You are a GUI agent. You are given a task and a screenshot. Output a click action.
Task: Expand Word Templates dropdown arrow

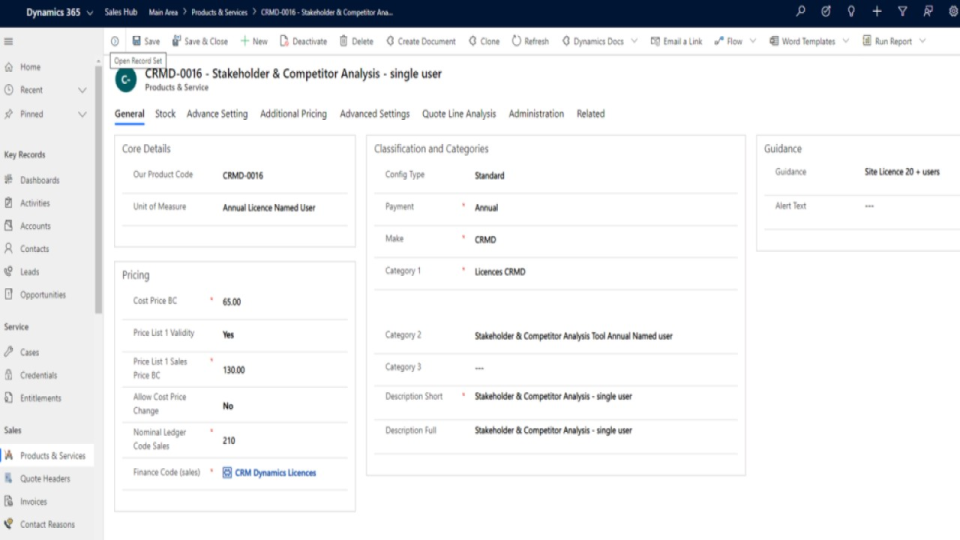[x=846, y=41]
